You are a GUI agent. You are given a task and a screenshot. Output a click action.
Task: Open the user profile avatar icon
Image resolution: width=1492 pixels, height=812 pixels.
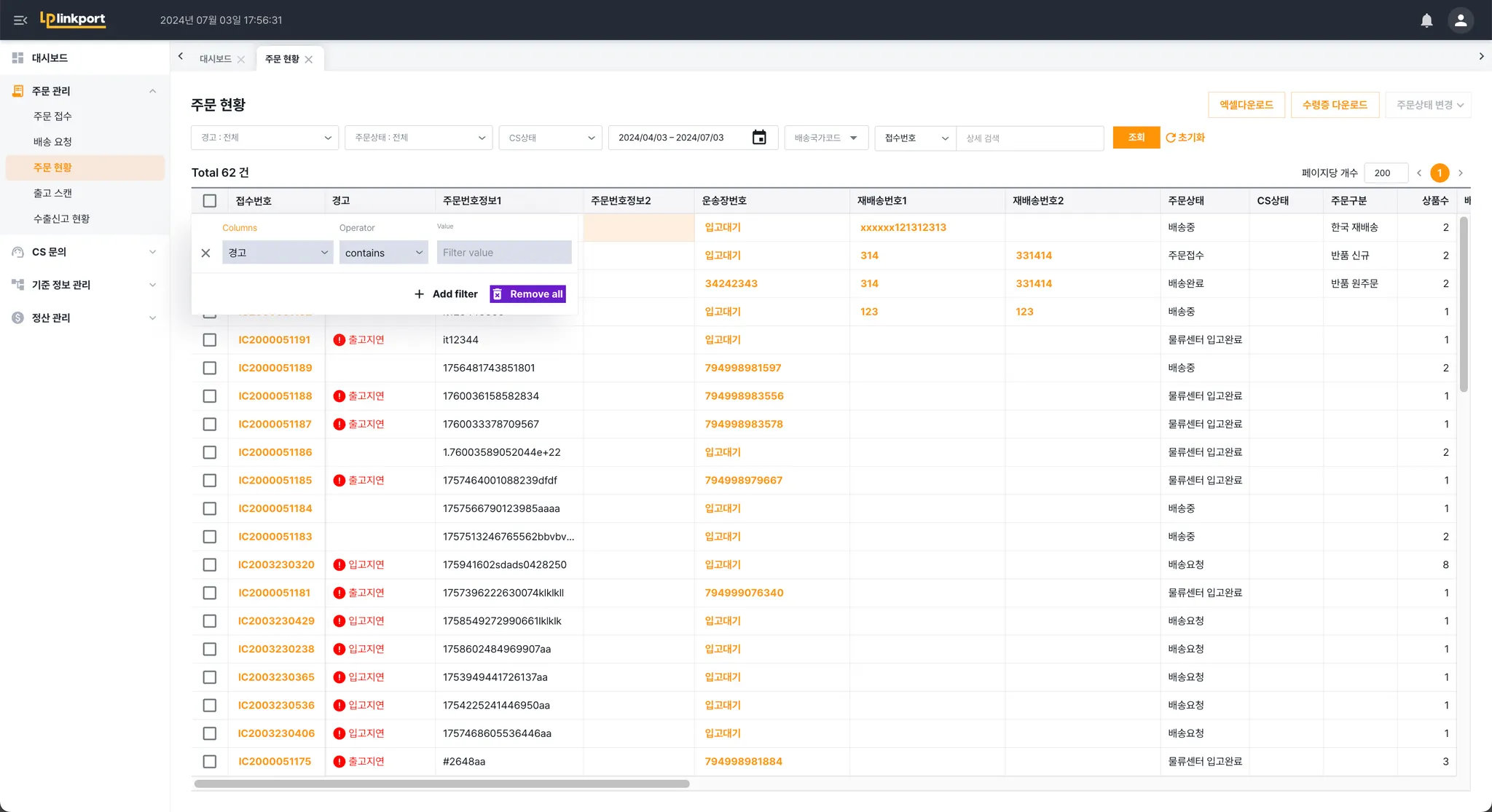[1460, 20]
